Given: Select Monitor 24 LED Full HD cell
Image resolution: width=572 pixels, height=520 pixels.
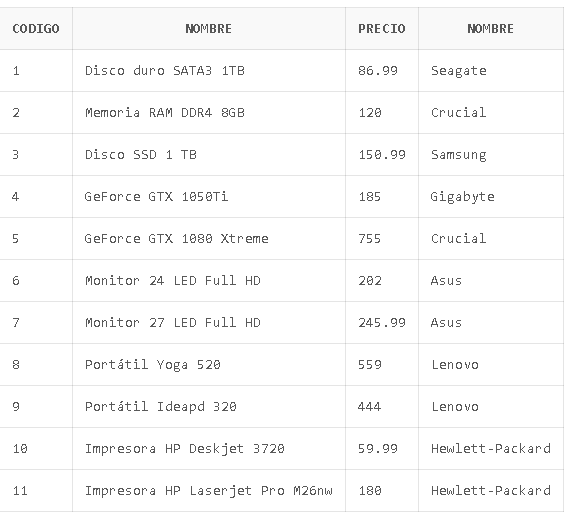Looking at the screenshot, I should point(209,280).
